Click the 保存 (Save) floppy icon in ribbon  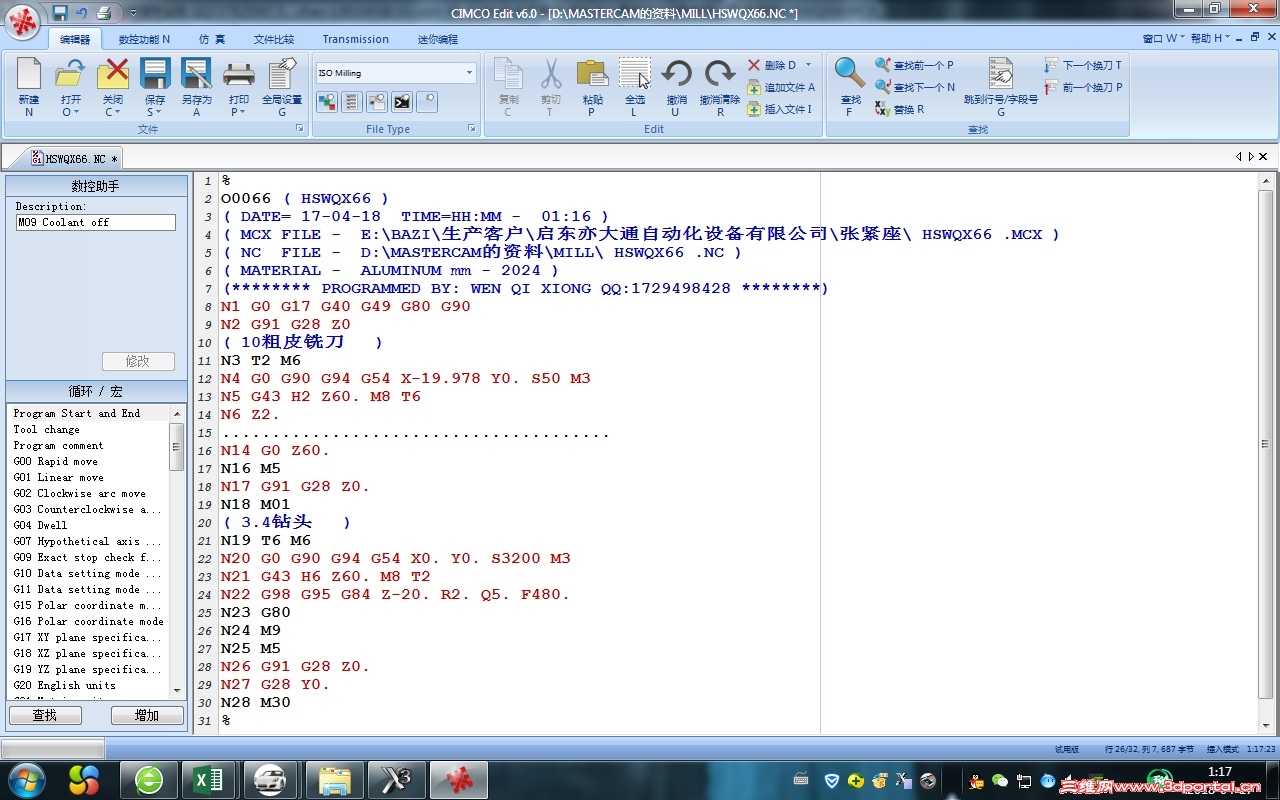(155, 74)
